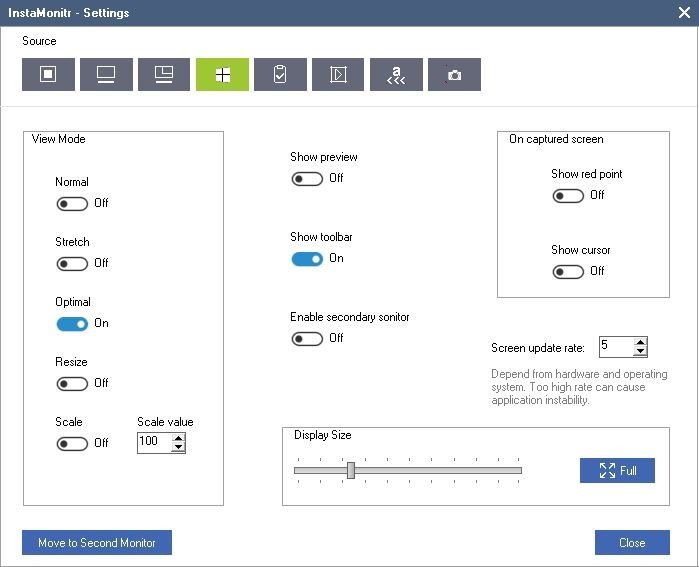Image resolution: width=699 pixels, height=567 pixels.
Task: Click the Close button
Action: click(x=632, y=542)
